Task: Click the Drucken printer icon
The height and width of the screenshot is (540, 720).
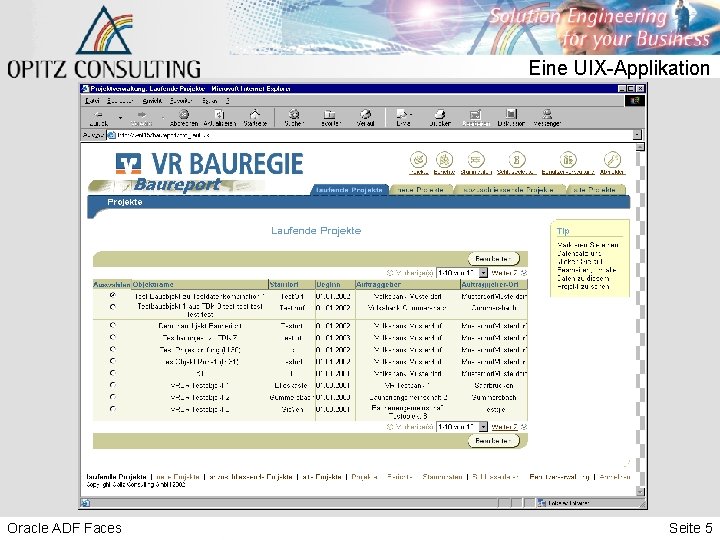Action: coord(439,114)
